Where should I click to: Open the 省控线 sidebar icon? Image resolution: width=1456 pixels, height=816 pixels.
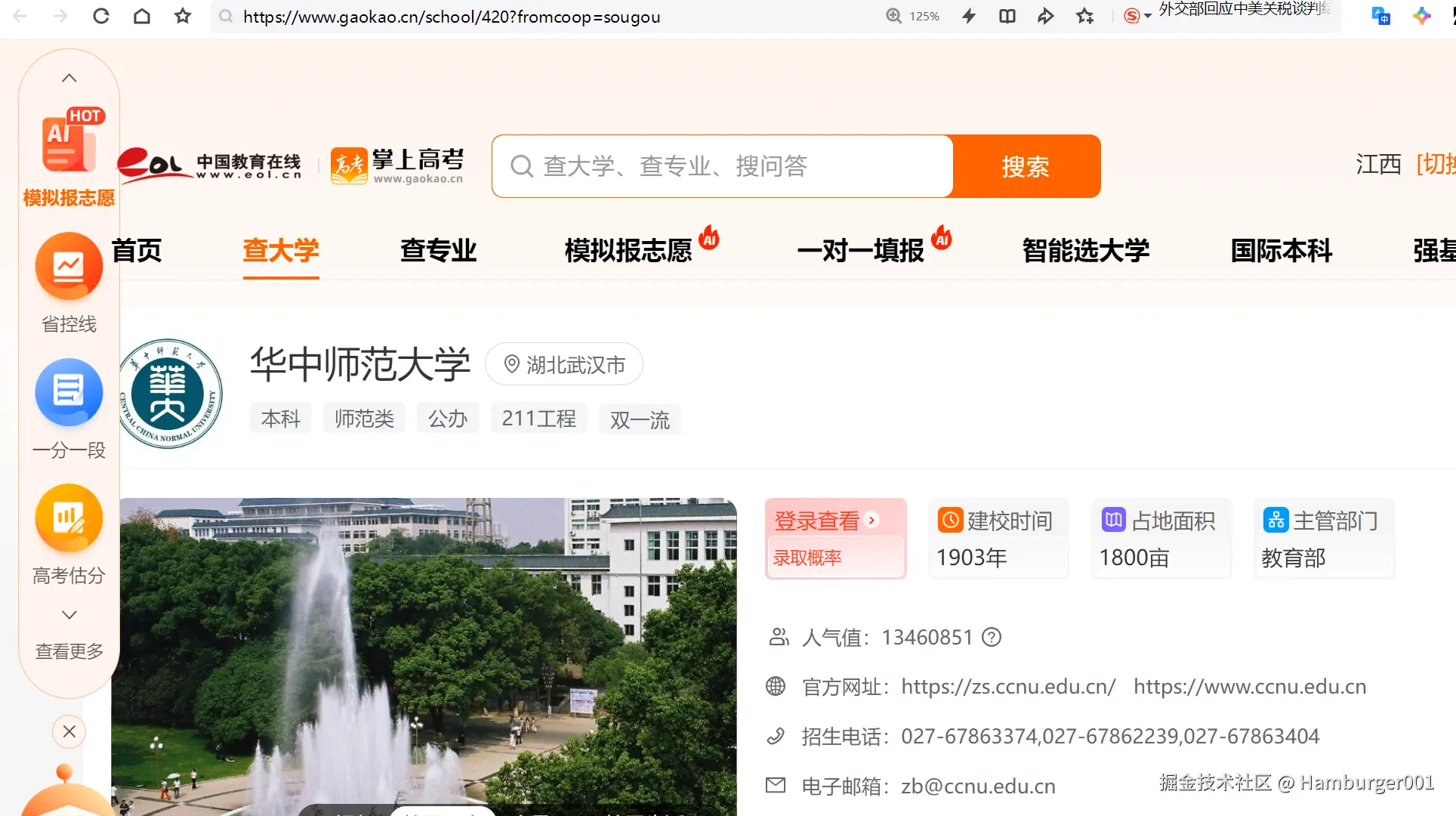pos(69,267)
